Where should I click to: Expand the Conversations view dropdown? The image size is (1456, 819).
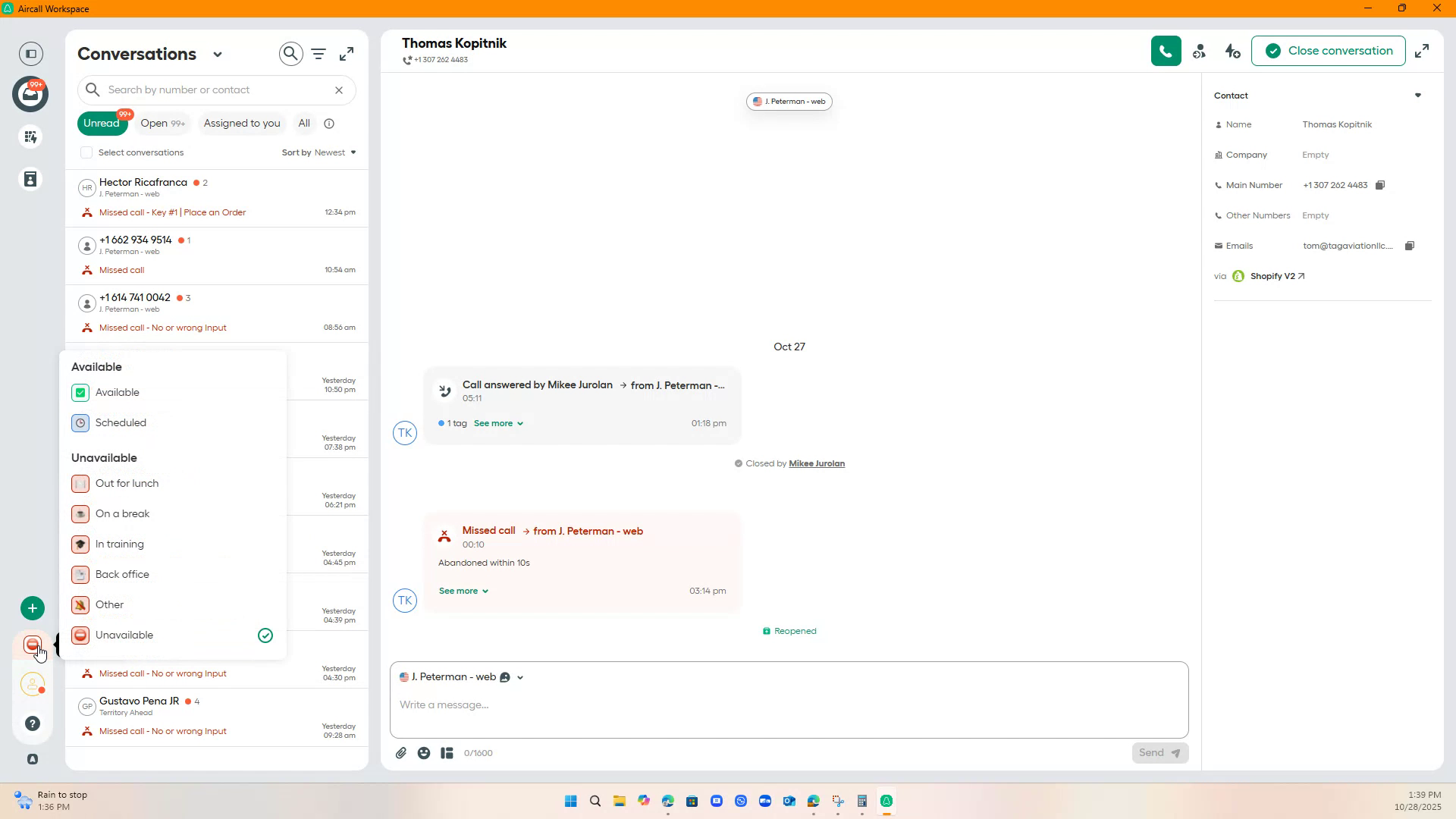[218, 54]
